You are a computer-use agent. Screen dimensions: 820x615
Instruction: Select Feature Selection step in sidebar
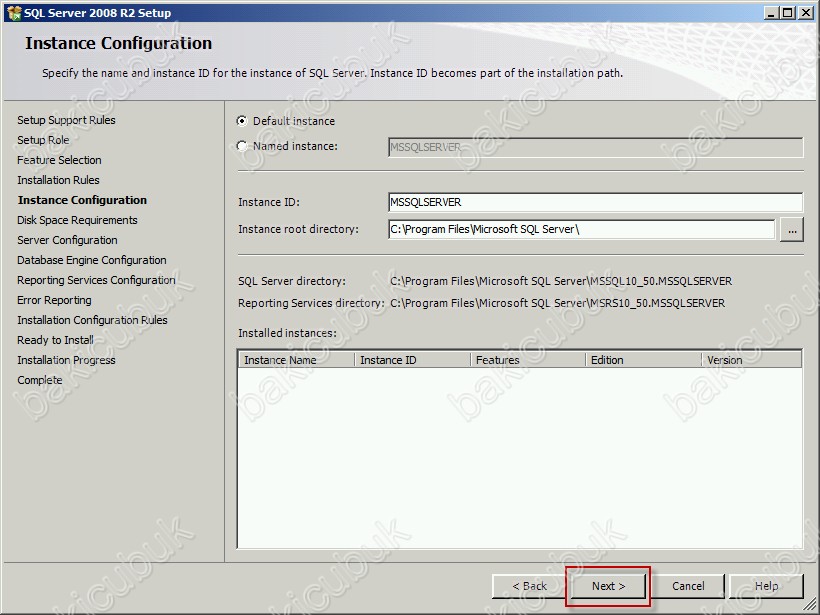[x=59, y=160]
